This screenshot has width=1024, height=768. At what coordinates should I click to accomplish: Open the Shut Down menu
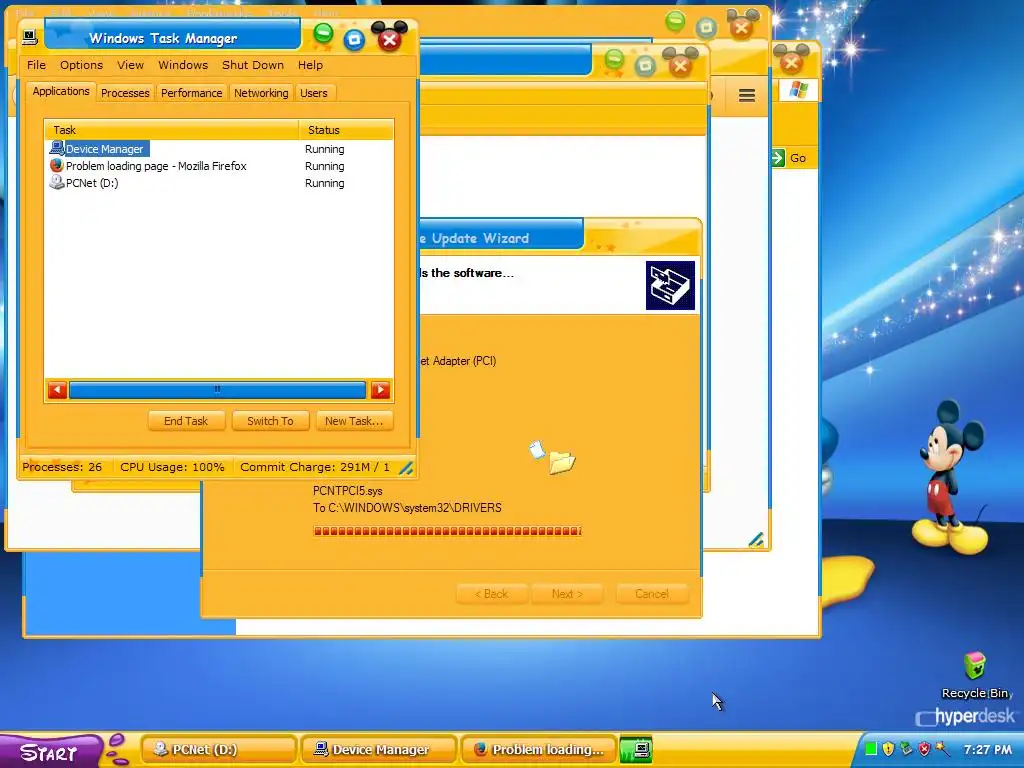coord(252,65)
